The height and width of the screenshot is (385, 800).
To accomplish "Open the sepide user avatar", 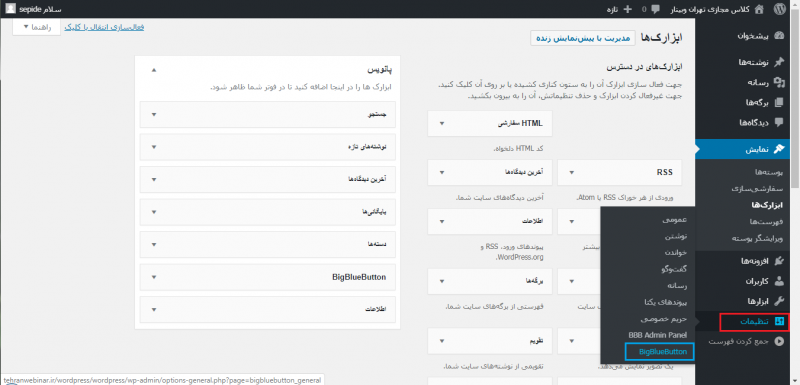I will point(11,9).
